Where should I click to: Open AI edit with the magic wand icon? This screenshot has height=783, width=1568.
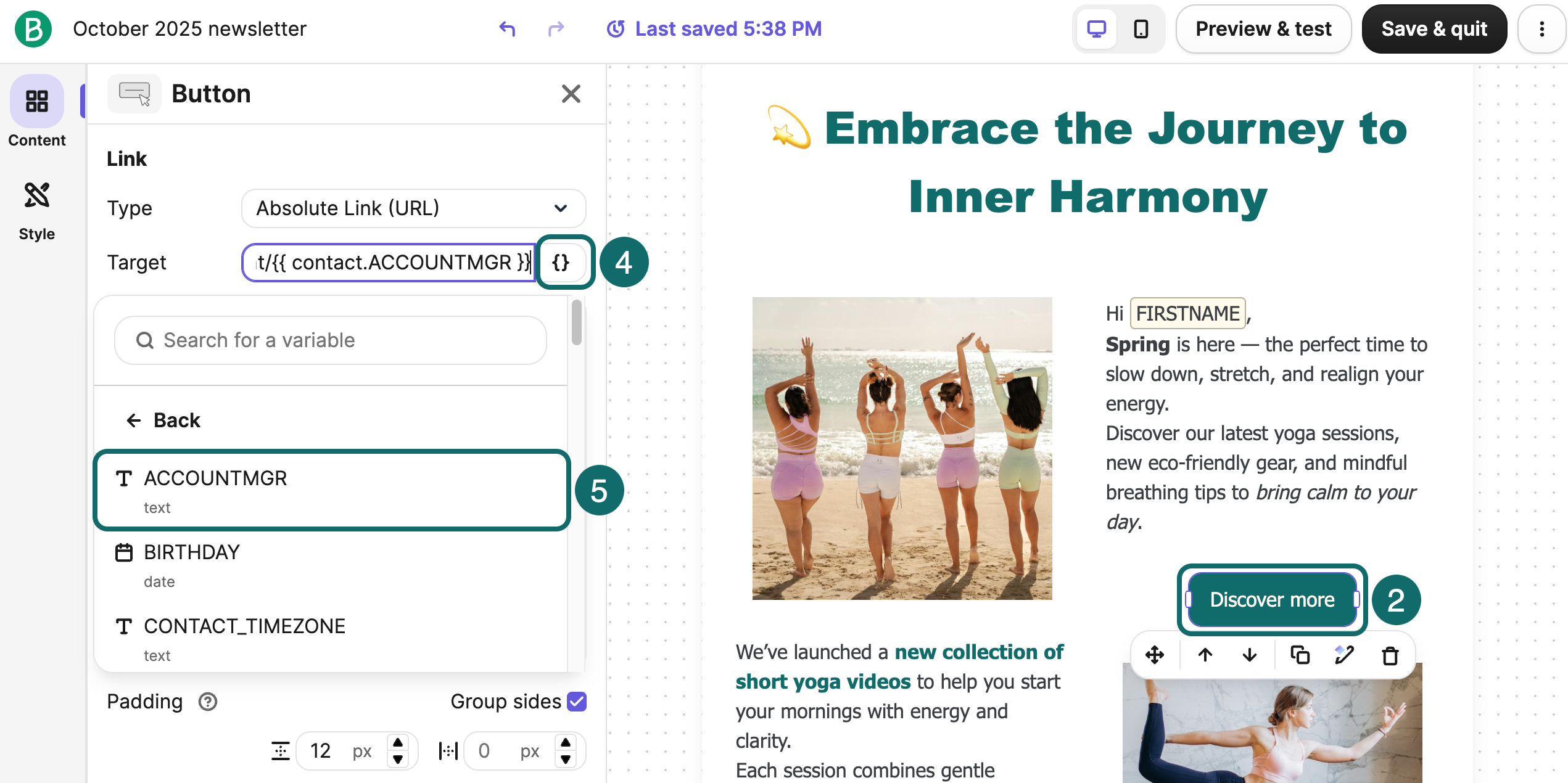(1345, 655)
